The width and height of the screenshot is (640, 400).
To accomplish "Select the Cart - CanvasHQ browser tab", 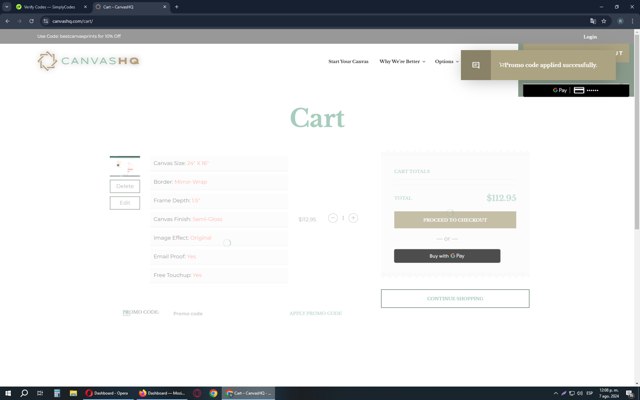I will pyautogui.click(x=127, y=7).
